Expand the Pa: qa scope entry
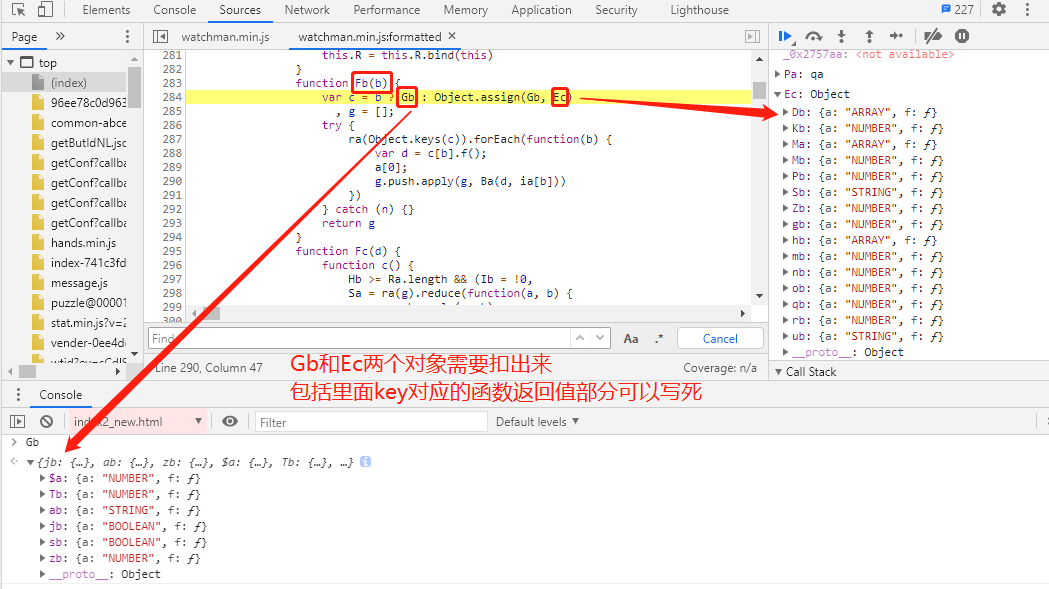 778,74
